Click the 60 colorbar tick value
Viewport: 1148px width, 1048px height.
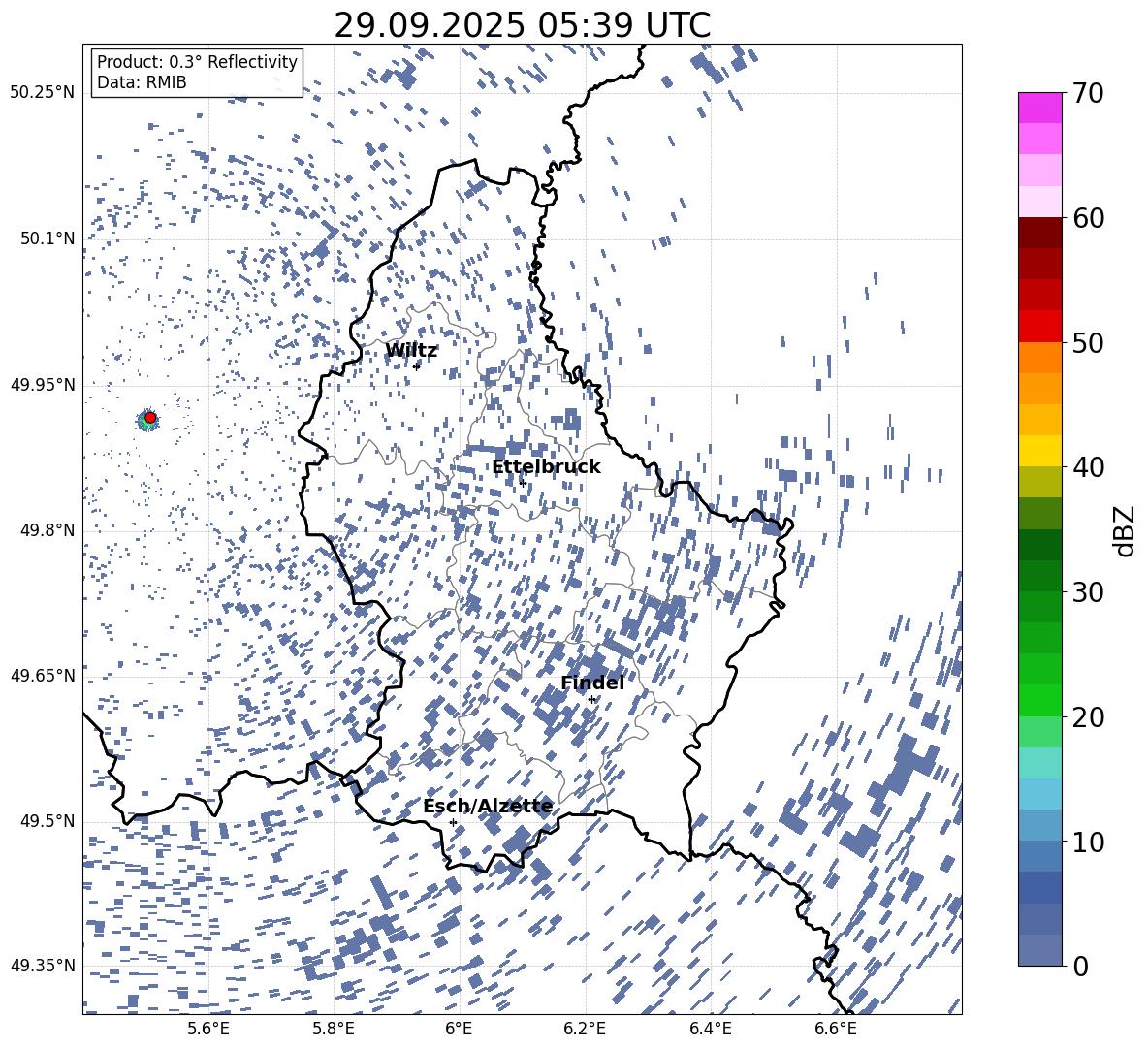pyautogui.click(x=1088, y=218)
